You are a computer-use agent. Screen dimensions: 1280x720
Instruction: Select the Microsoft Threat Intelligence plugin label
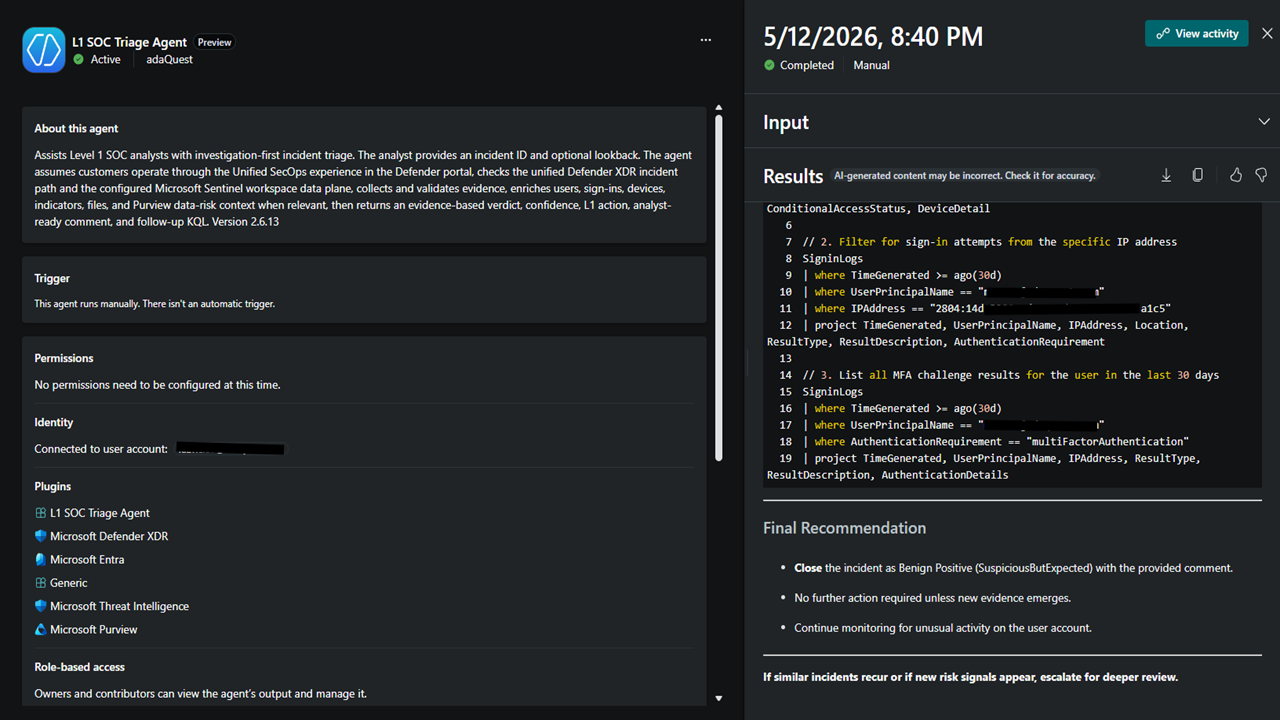pyautogui.click(x=119, y=606)
